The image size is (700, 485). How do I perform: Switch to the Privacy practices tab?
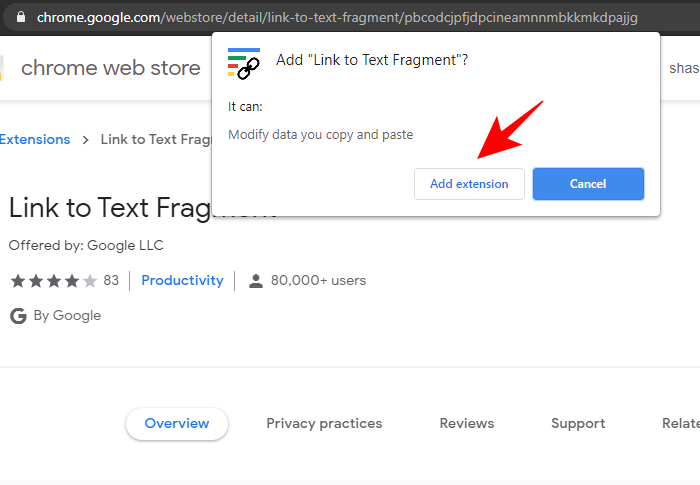[x=324, y=424]
